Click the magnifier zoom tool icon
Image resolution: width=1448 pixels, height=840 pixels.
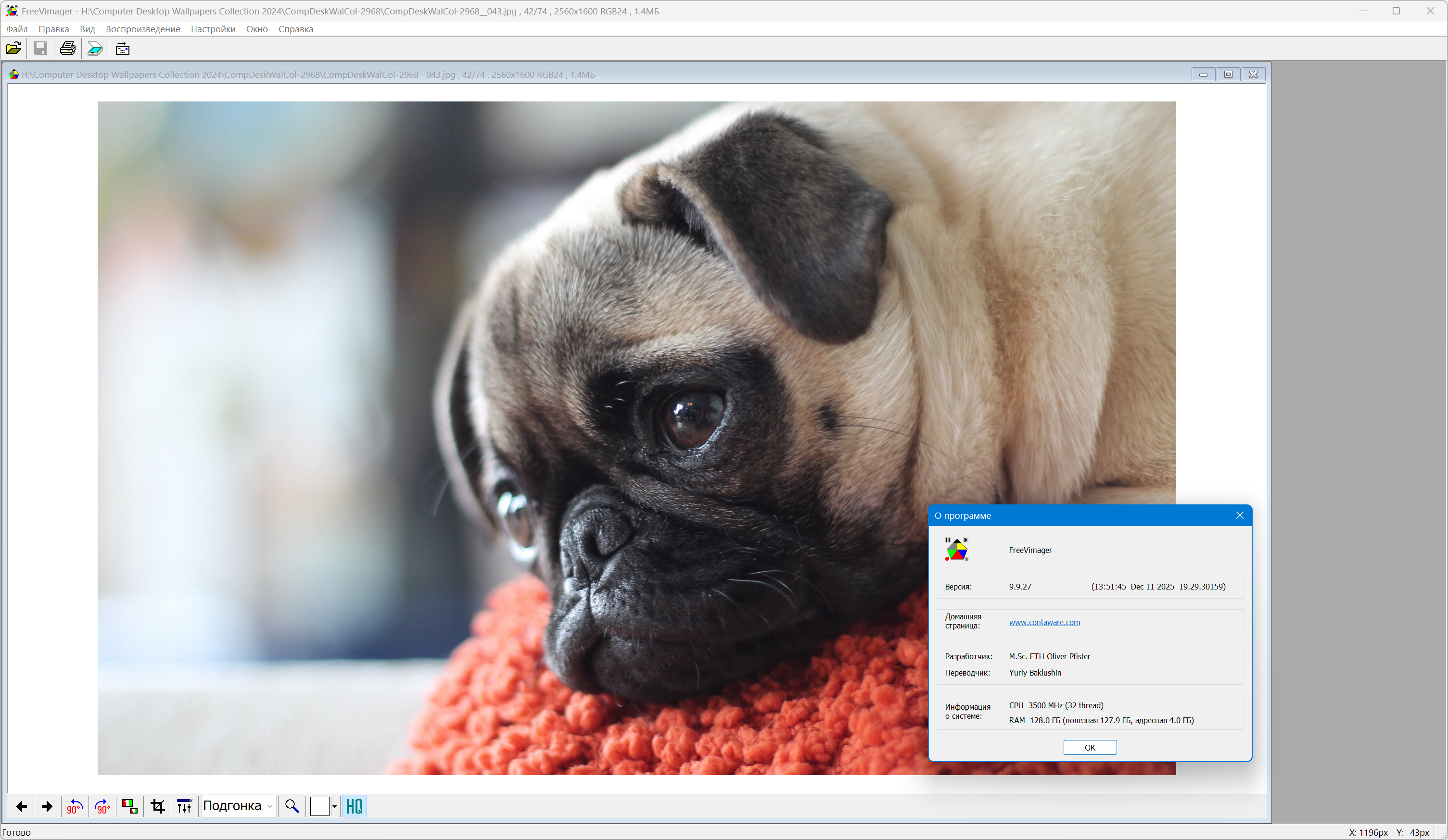292,806
